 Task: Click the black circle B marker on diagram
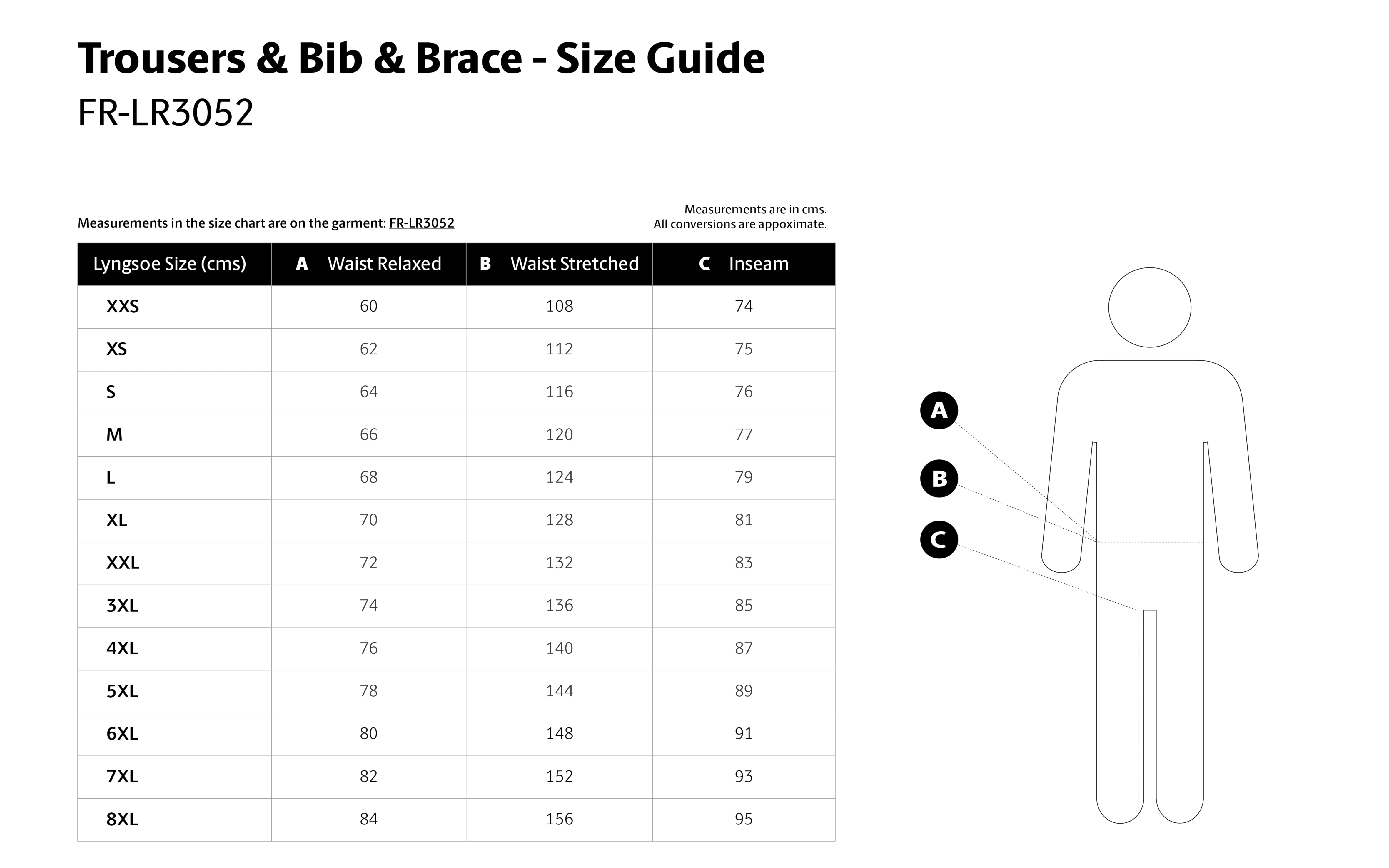[x=939, y=478]
